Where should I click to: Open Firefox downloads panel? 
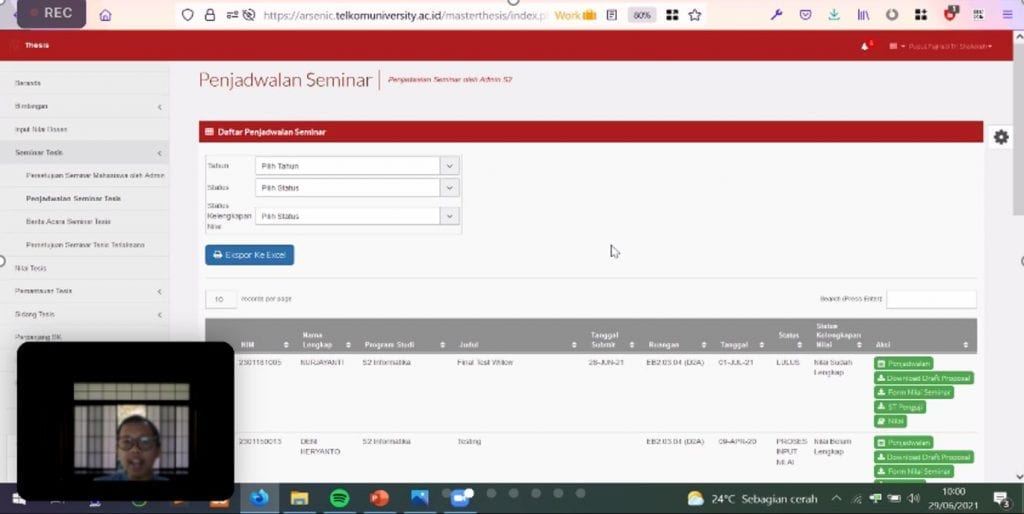coord(834,15)
